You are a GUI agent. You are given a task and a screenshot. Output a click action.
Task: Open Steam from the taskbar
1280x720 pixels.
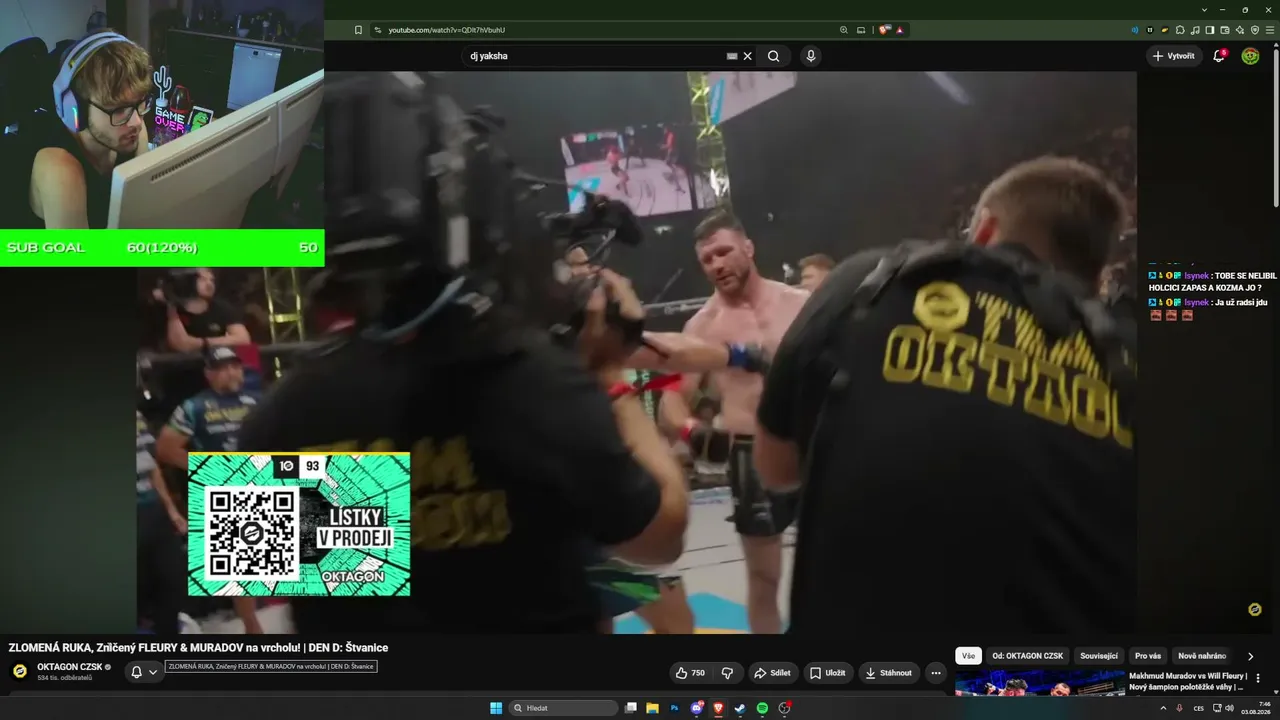pos(740,708)
